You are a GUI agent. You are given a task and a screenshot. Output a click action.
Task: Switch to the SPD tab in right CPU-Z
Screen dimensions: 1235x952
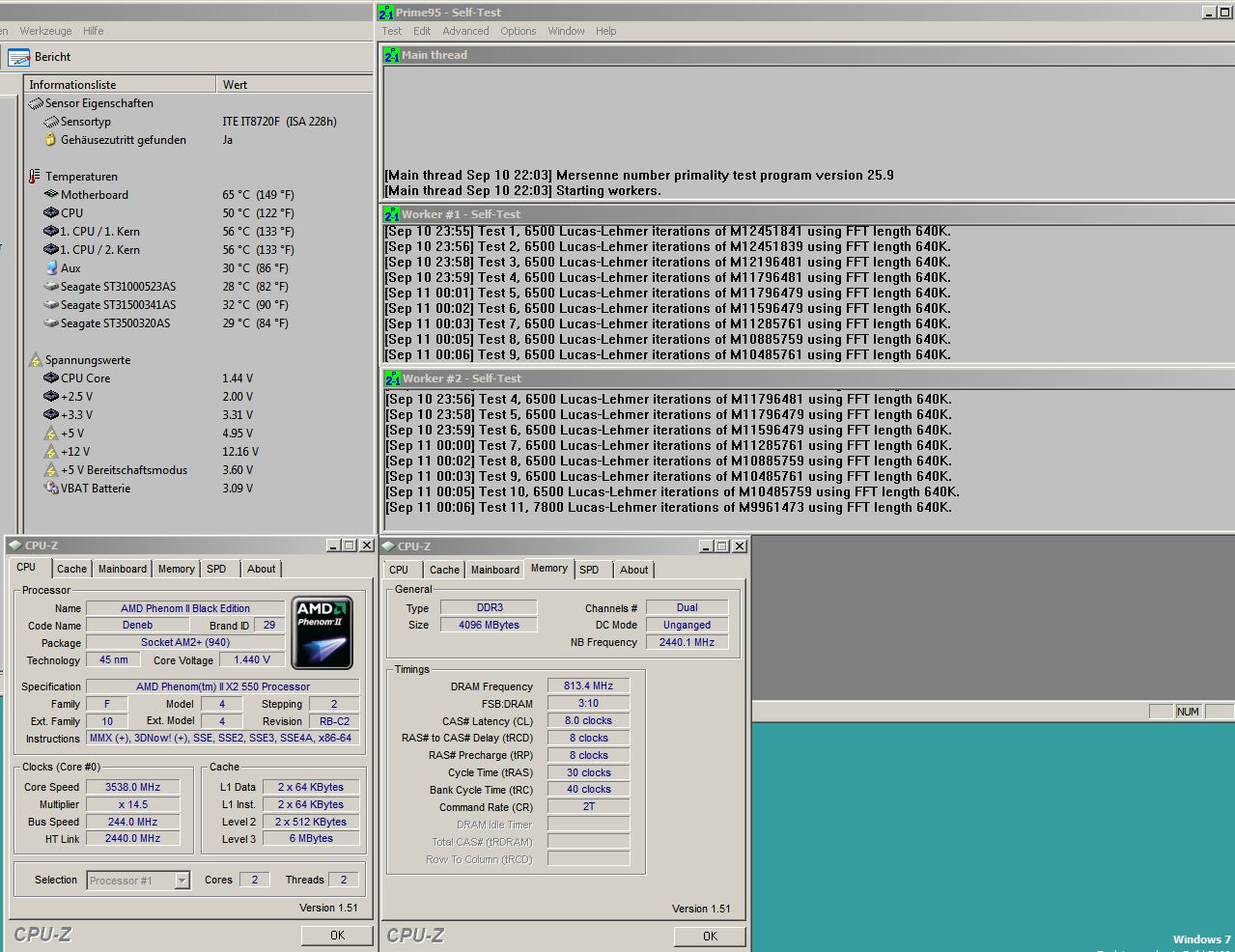(x=589, y=571)
